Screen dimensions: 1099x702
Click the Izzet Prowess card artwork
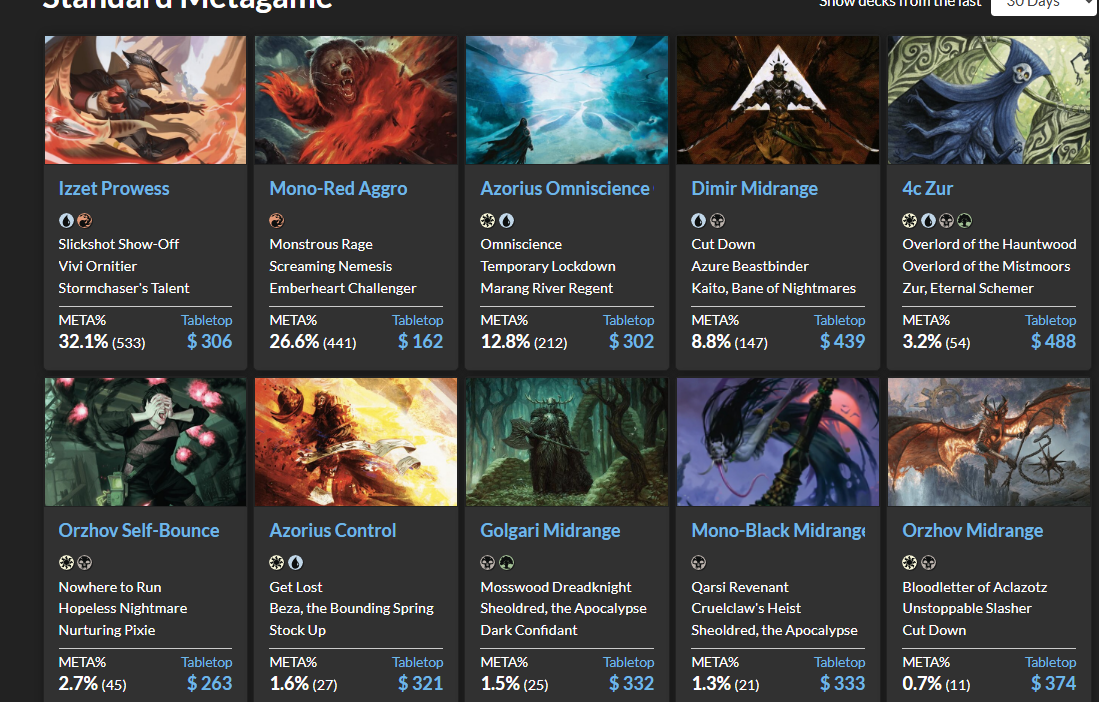tap(145, 99)
